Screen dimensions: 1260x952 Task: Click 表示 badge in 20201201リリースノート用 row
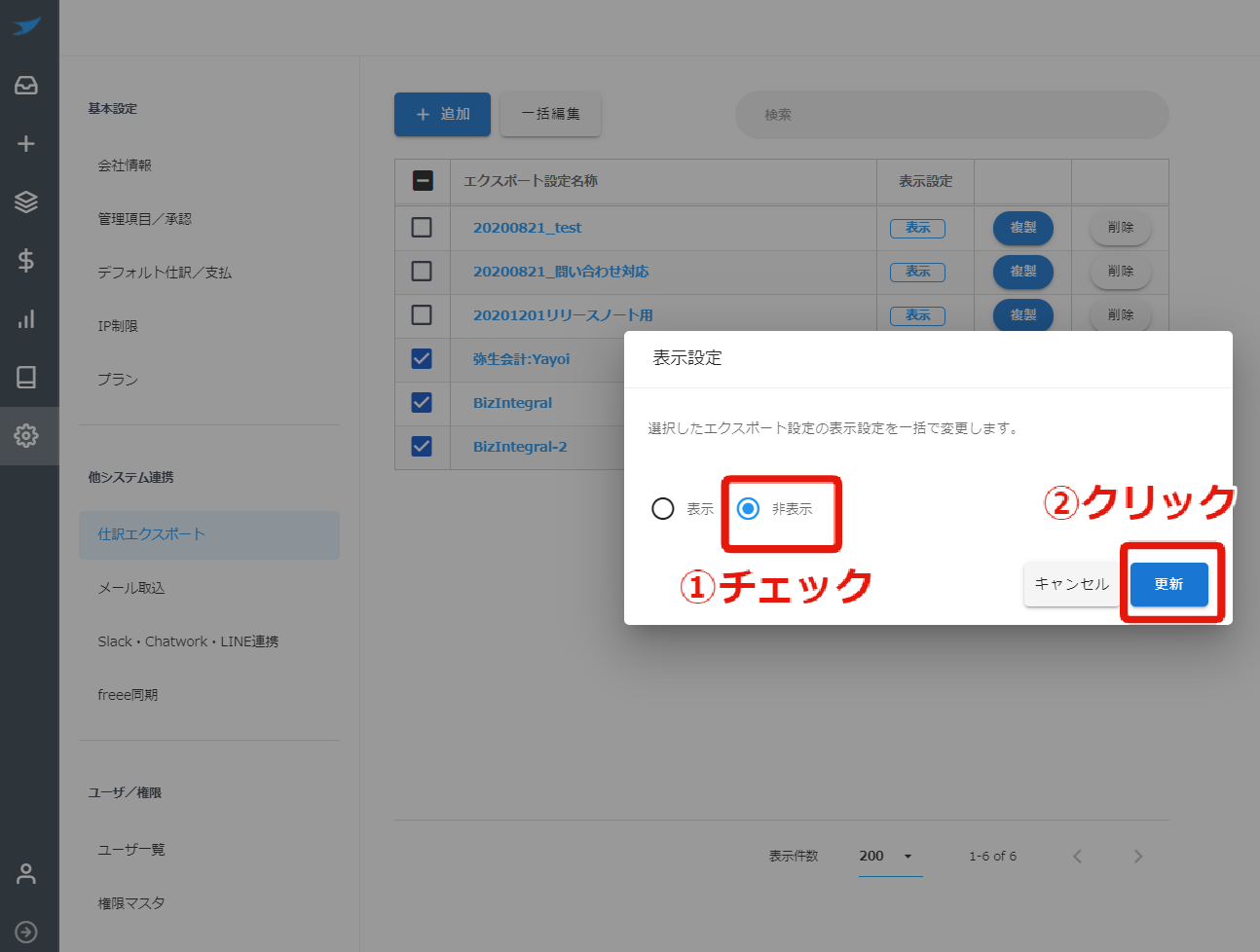tap(917, 315)
